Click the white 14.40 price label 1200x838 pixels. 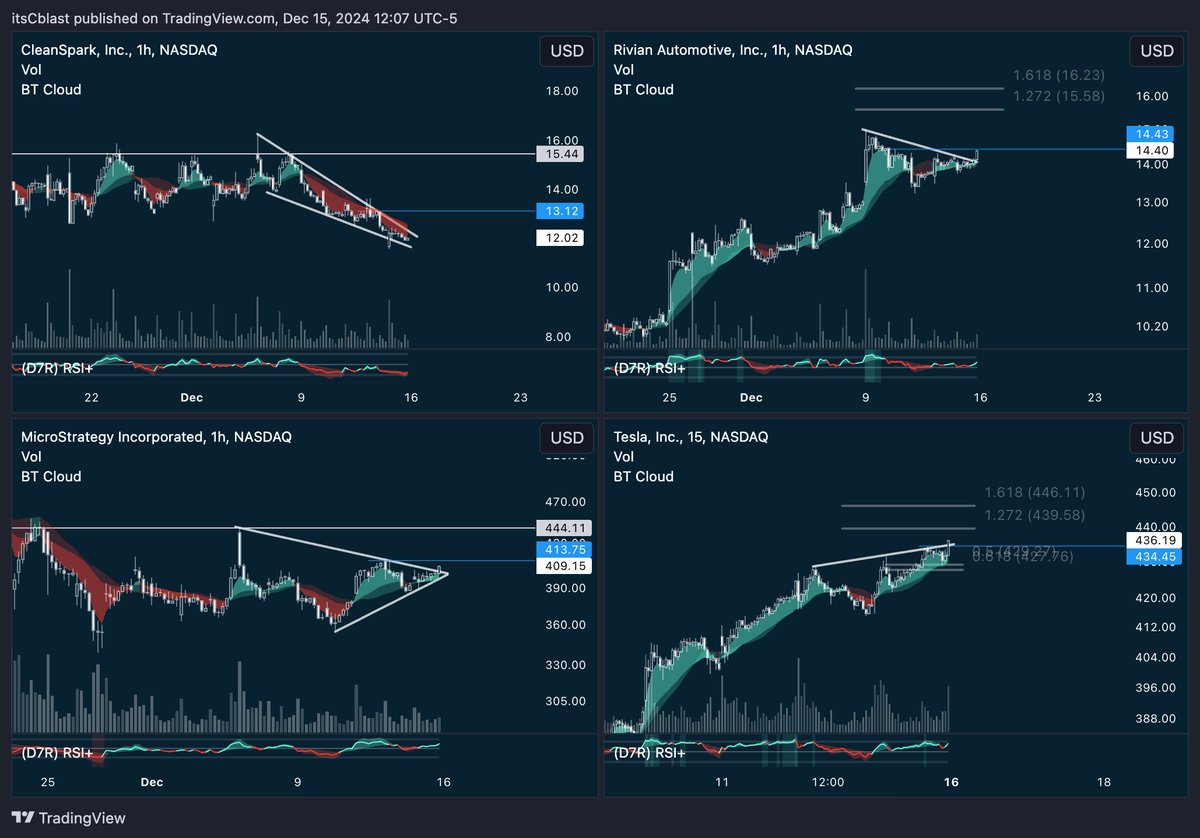point(1150,150)
